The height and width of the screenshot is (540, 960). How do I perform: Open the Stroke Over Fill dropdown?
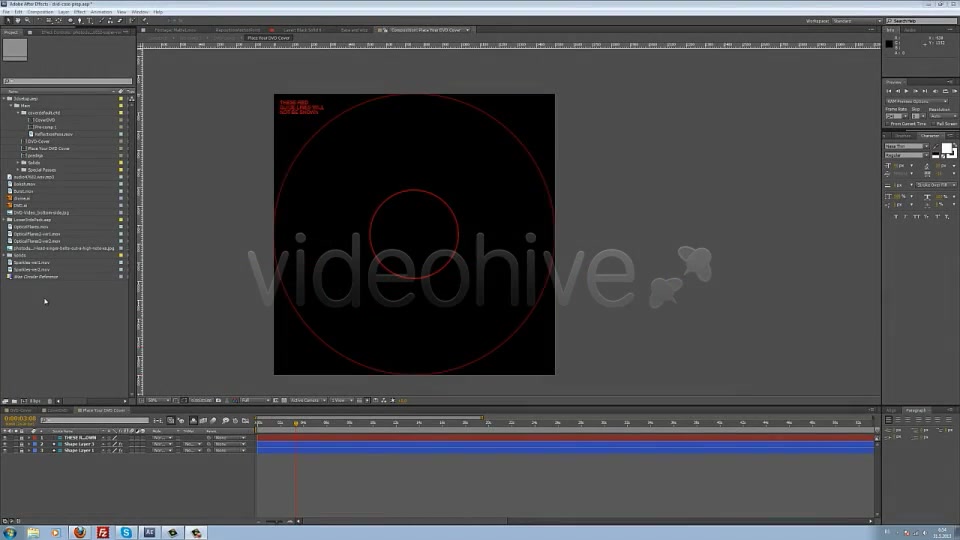coord(936,185)
